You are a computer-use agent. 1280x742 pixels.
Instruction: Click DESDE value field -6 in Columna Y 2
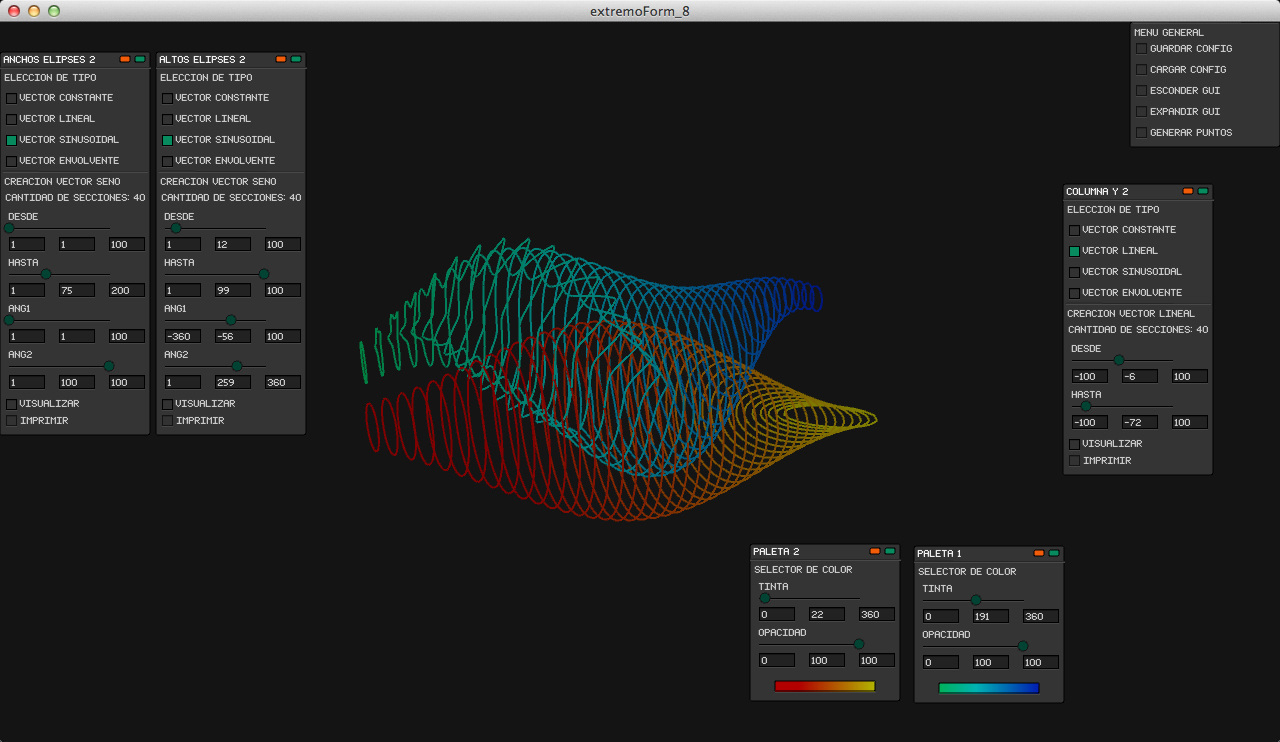1140,376
